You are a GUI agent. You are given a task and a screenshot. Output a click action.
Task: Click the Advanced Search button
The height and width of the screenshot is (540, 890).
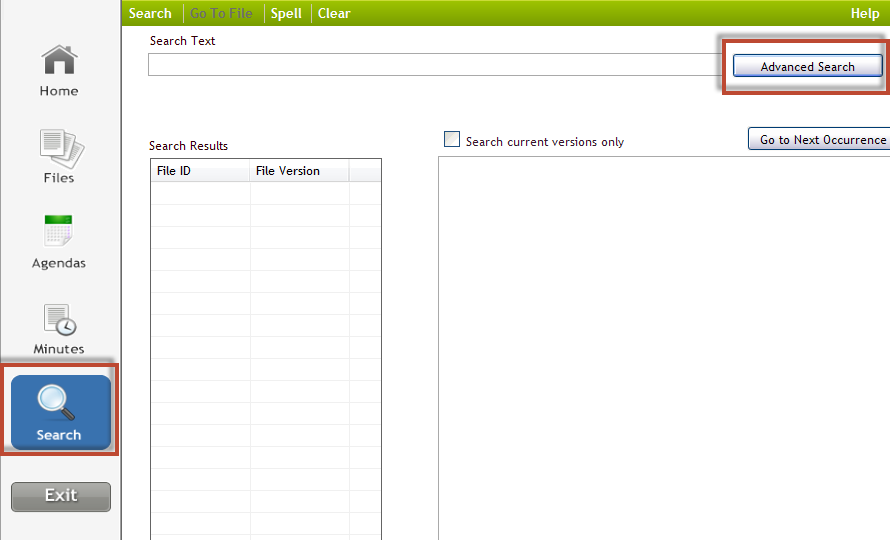click(x=807, y=66)
